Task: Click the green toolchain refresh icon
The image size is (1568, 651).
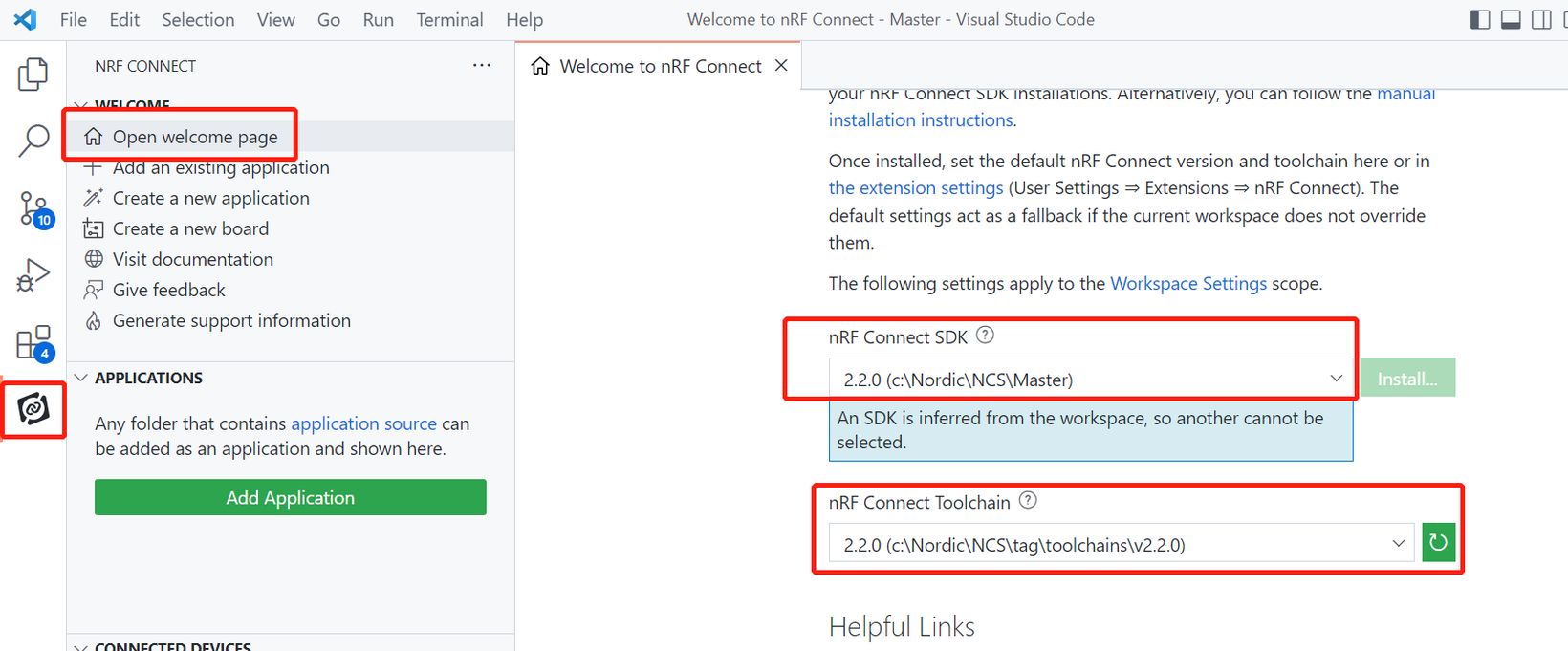Action: (1438, 543)
